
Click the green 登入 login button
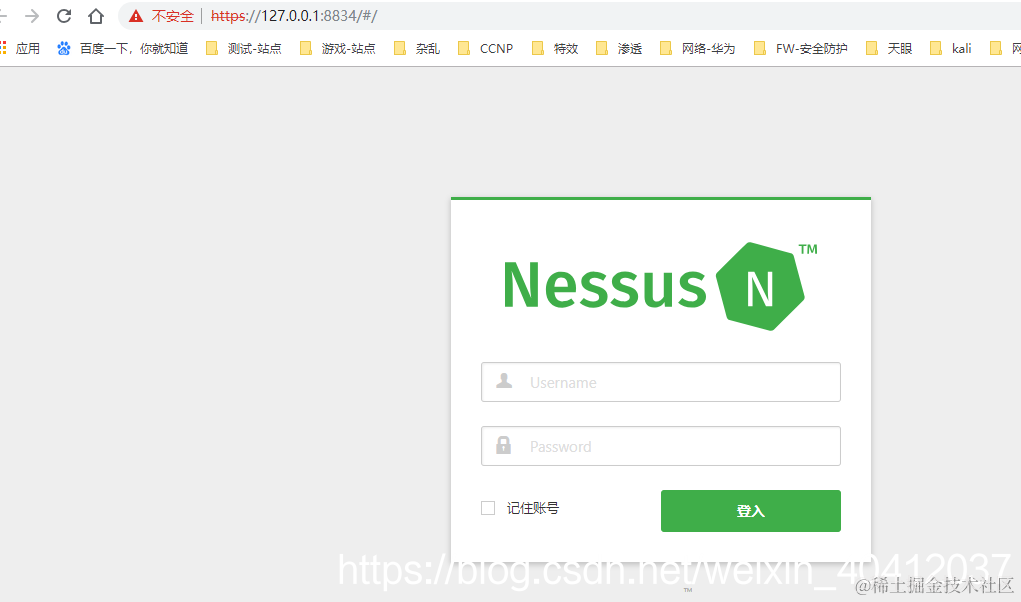click(x=751, y=511)
